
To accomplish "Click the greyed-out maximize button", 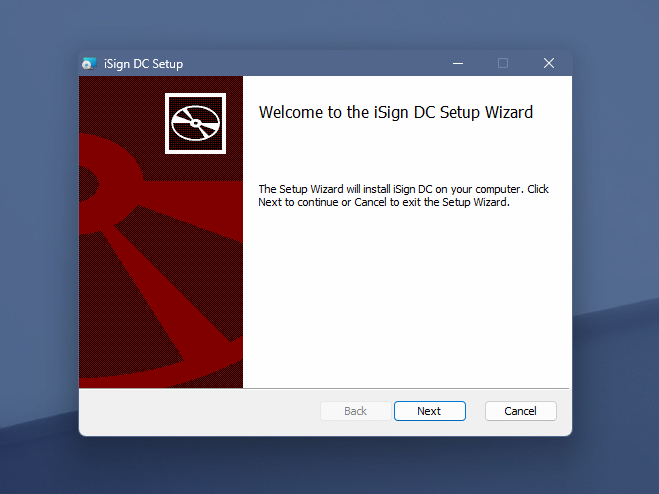I will tap(503, 63).
